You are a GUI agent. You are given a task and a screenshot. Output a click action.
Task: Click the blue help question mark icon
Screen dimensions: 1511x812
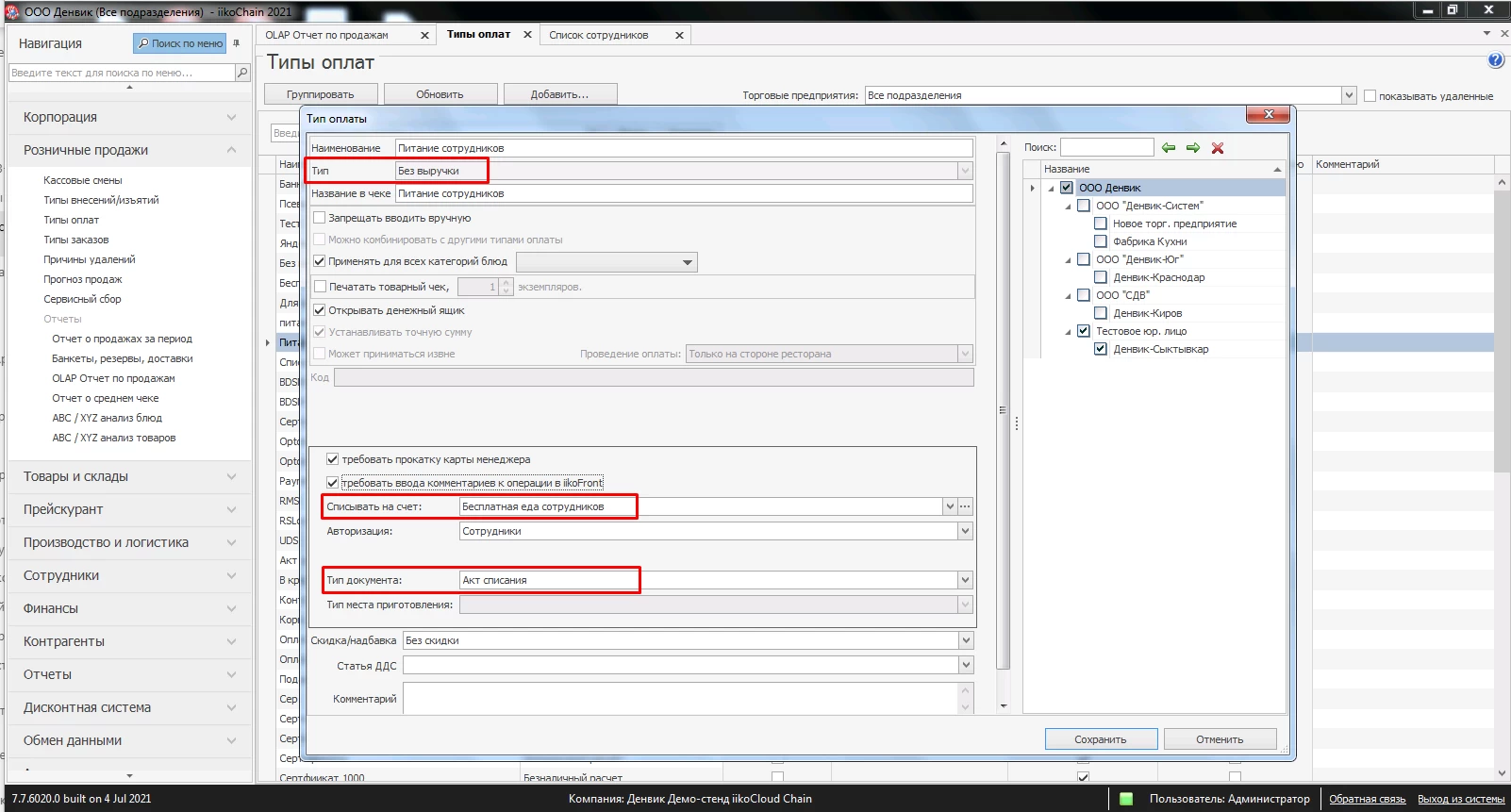click(x=1495, y=60)
